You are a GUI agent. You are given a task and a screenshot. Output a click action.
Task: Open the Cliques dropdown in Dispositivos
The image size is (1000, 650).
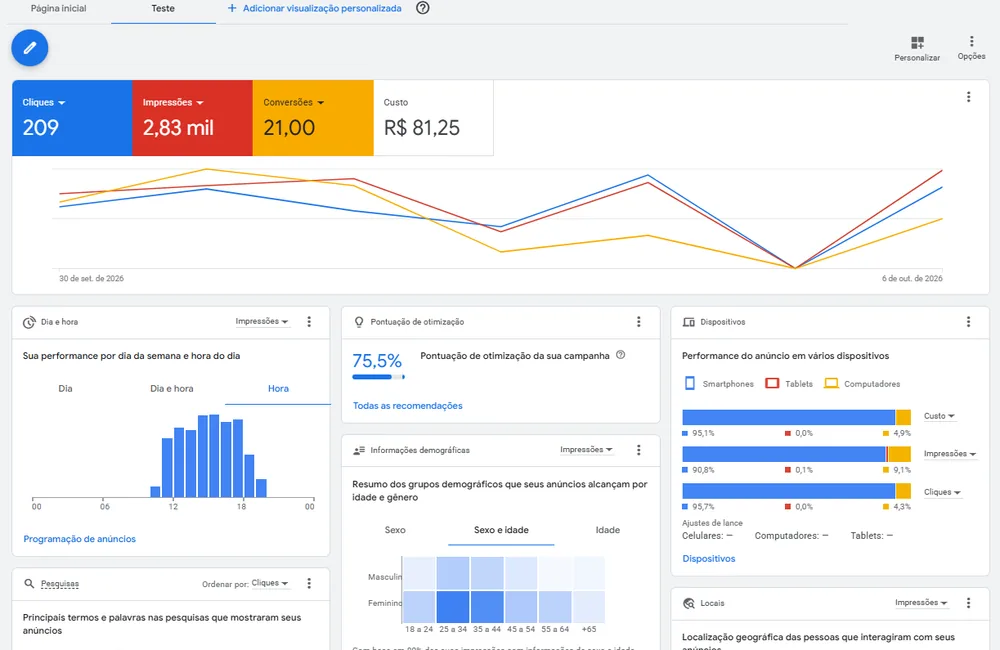943,492
